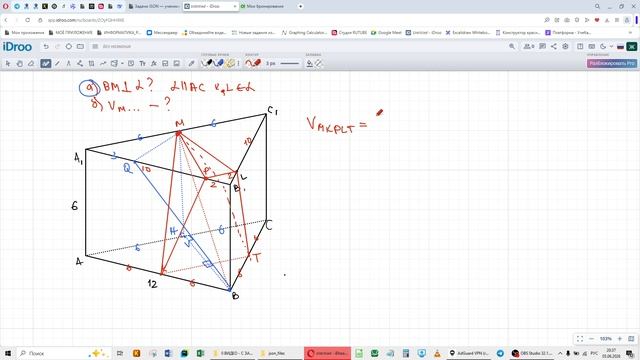Change language via the flag icon

point(620,47)
